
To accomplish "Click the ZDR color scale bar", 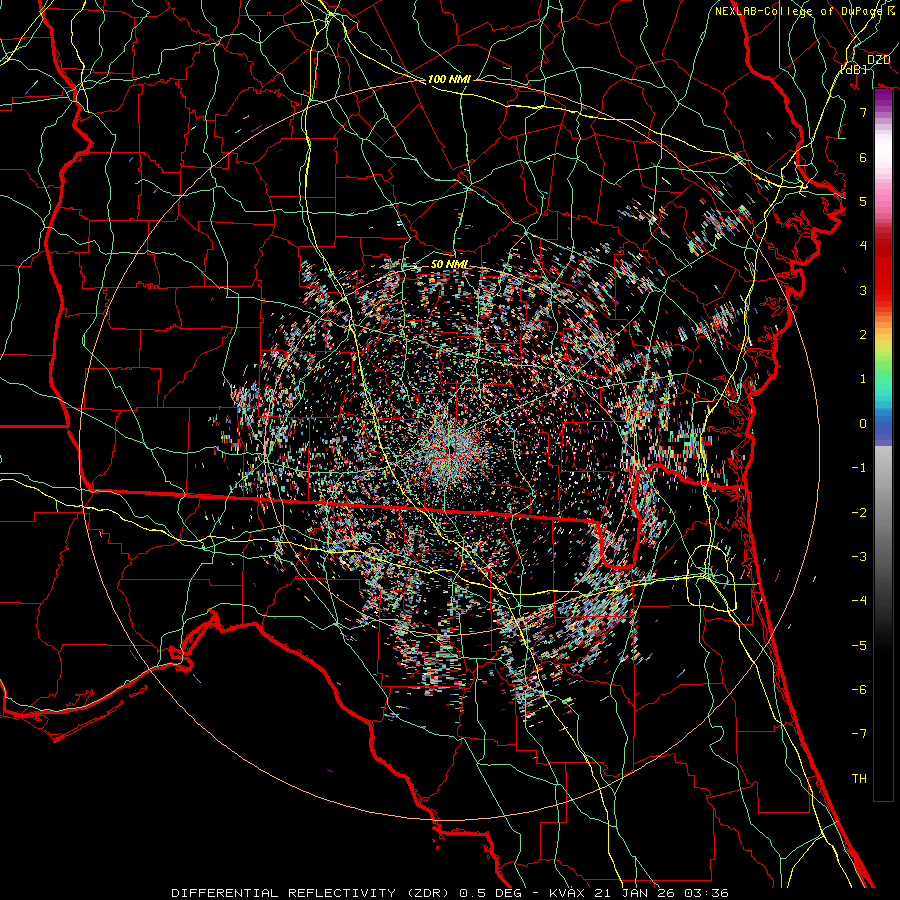I will (883, 445).
